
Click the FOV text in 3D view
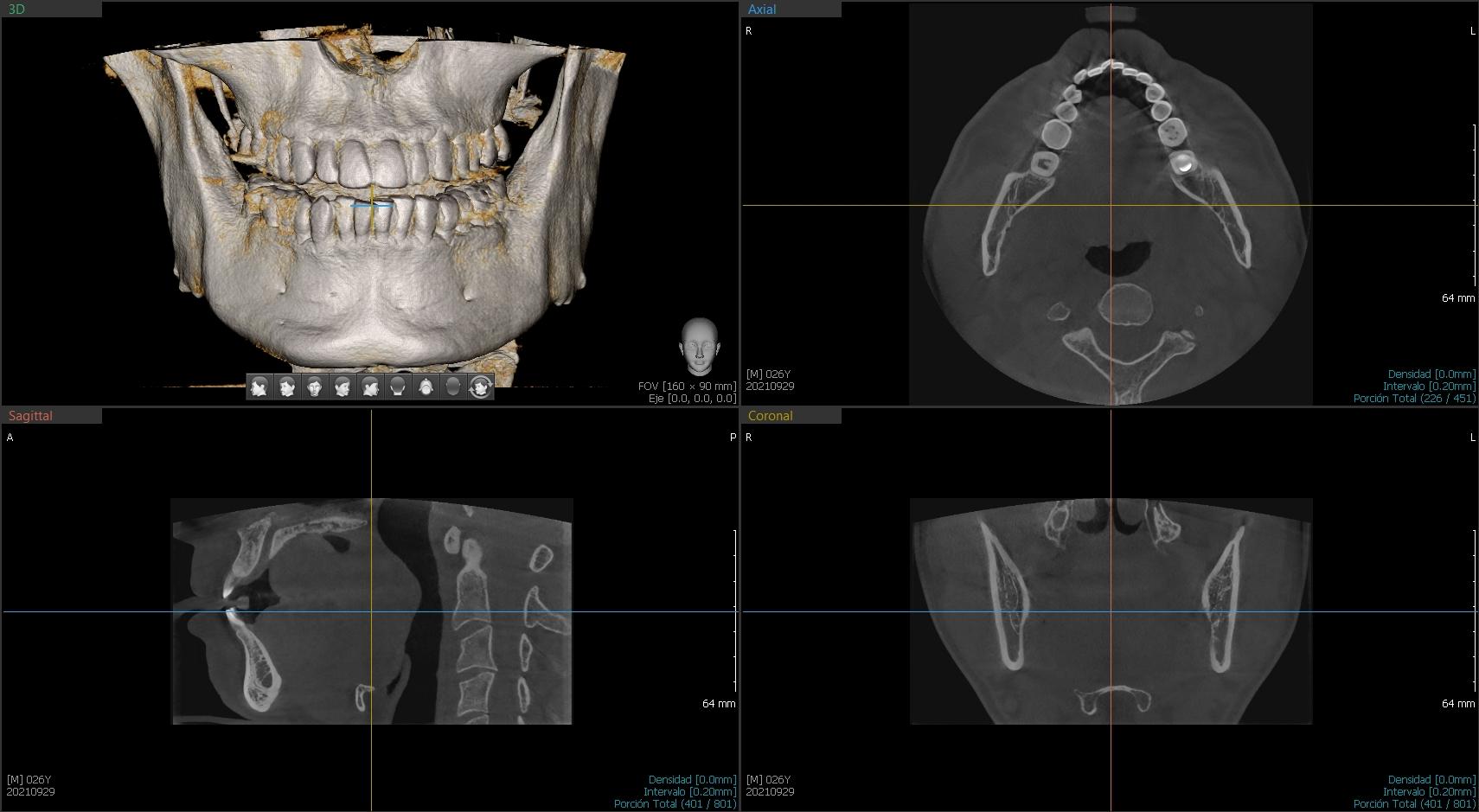tap(687, 387)
